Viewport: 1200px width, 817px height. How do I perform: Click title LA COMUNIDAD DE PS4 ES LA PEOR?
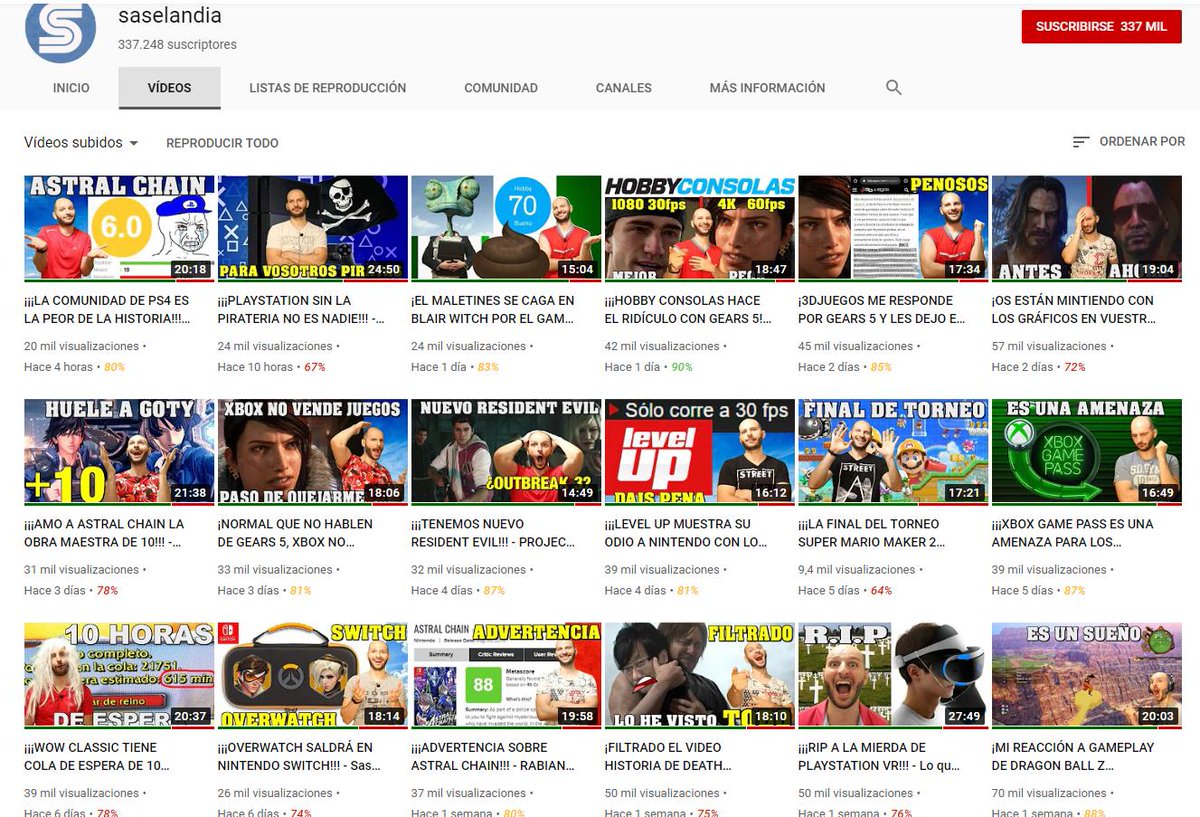107,309
